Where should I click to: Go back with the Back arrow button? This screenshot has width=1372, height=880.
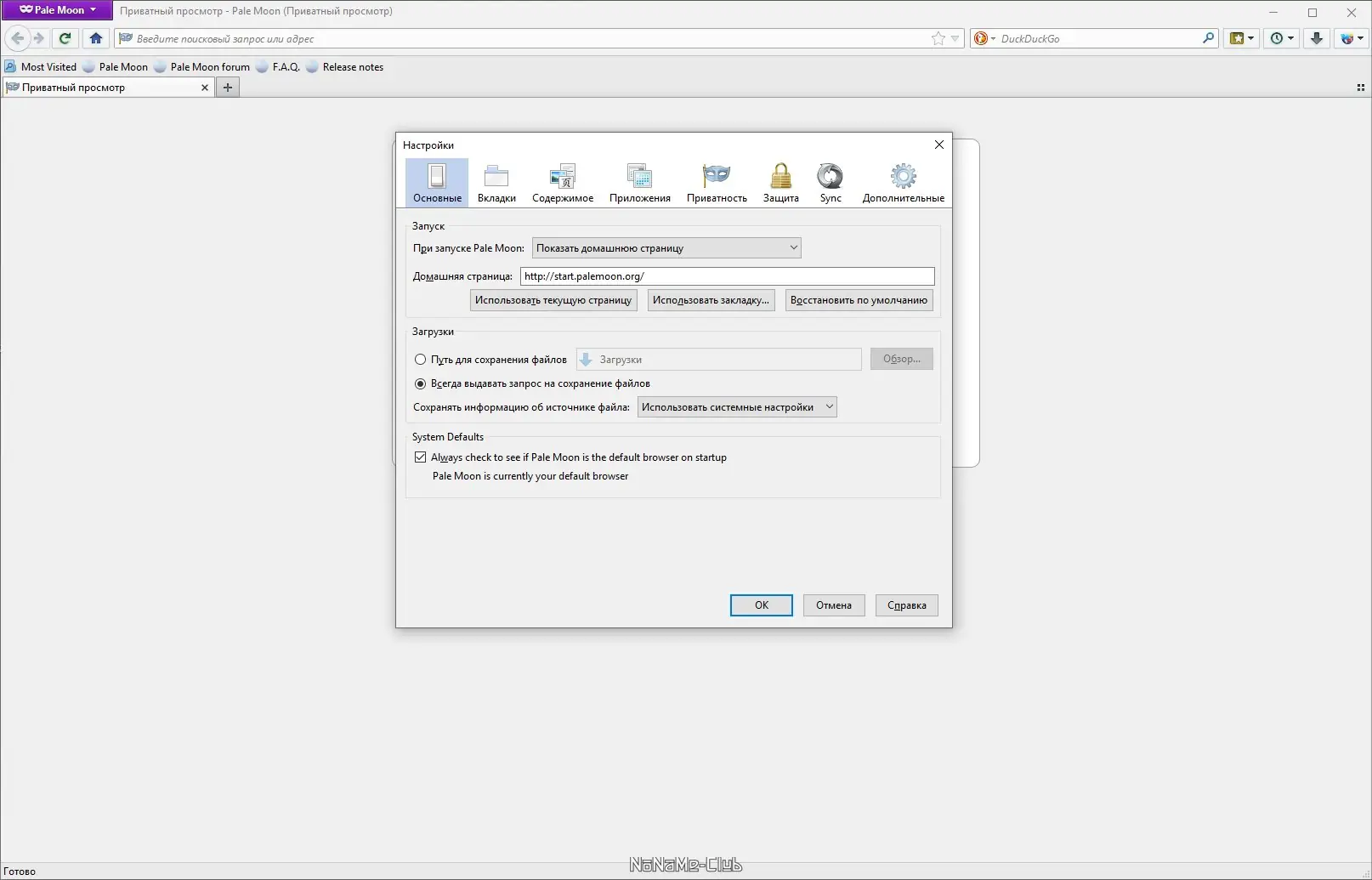(x=17, y=38)
